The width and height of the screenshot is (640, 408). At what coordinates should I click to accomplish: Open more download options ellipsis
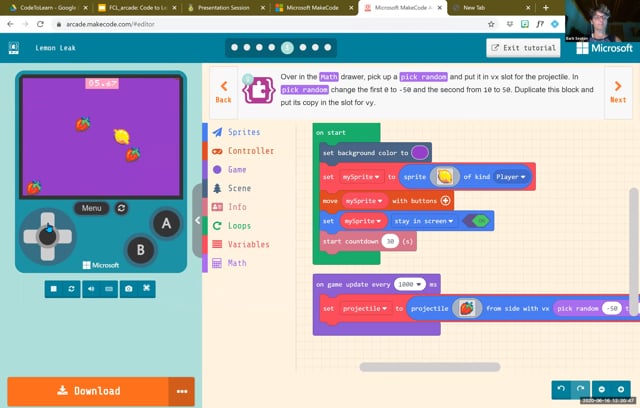[182, 391]
